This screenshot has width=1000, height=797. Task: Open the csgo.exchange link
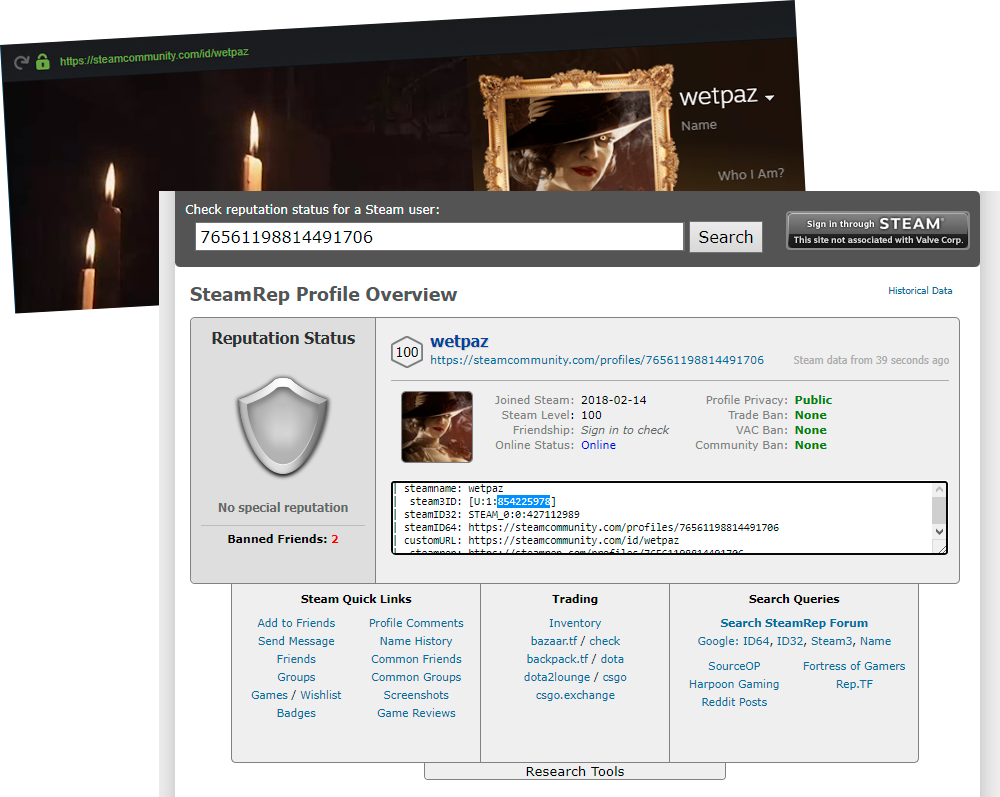[x=575, y=695]
